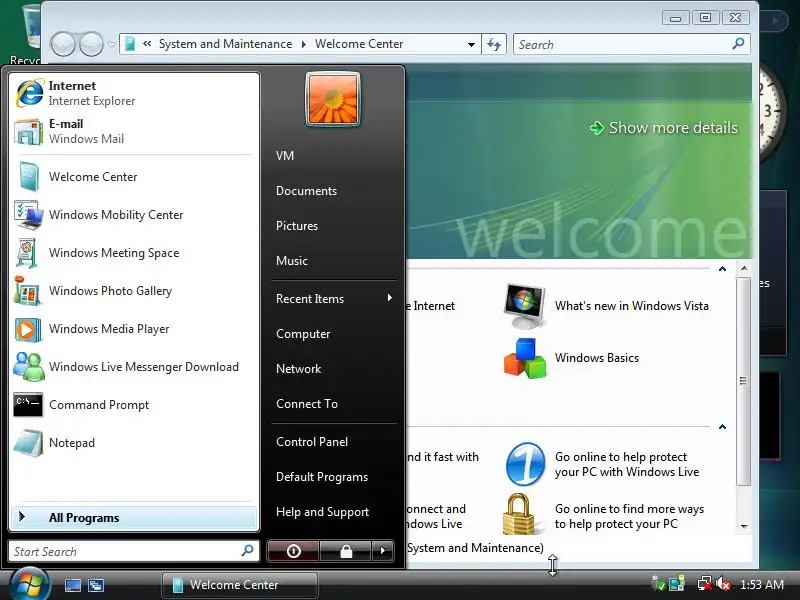Open Internet Explorer from Start menu
This screenshot has height=600, width=800.
(134, 93)
